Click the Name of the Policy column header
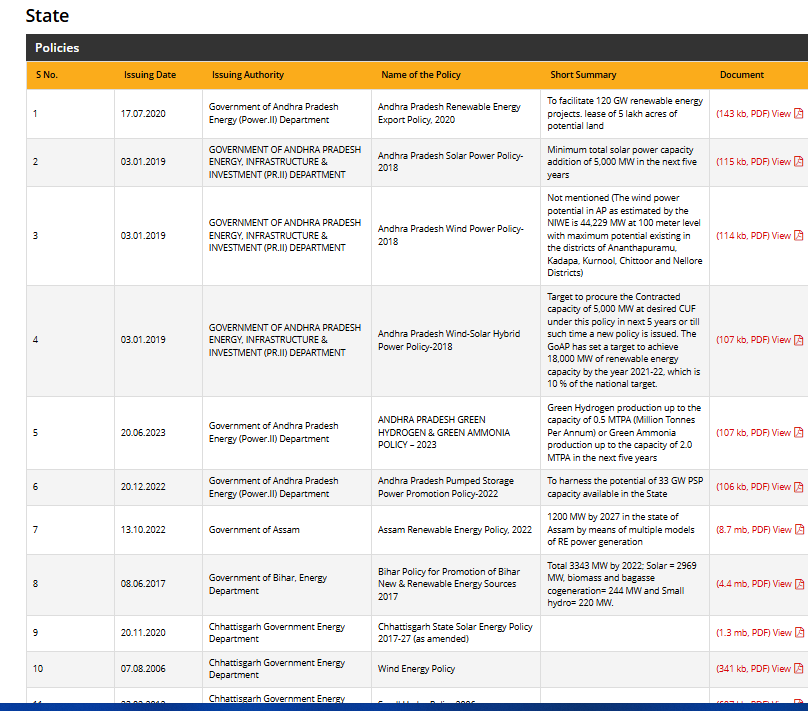 tap(421, 75)
